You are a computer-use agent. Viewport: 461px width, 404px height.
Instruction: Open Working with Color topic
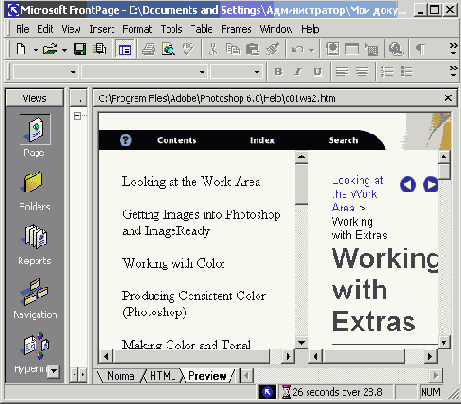coord(173,263)
